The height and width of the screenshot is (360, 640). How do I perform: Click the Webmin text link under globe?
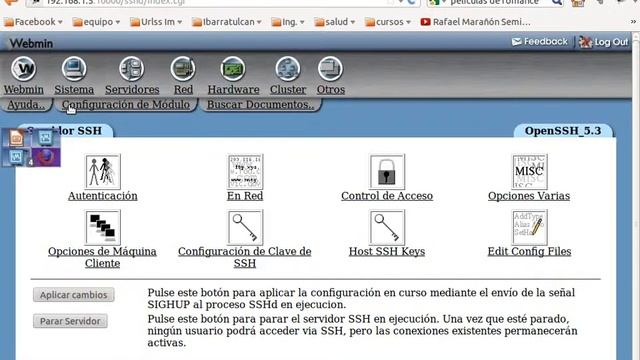pos(24,89)
